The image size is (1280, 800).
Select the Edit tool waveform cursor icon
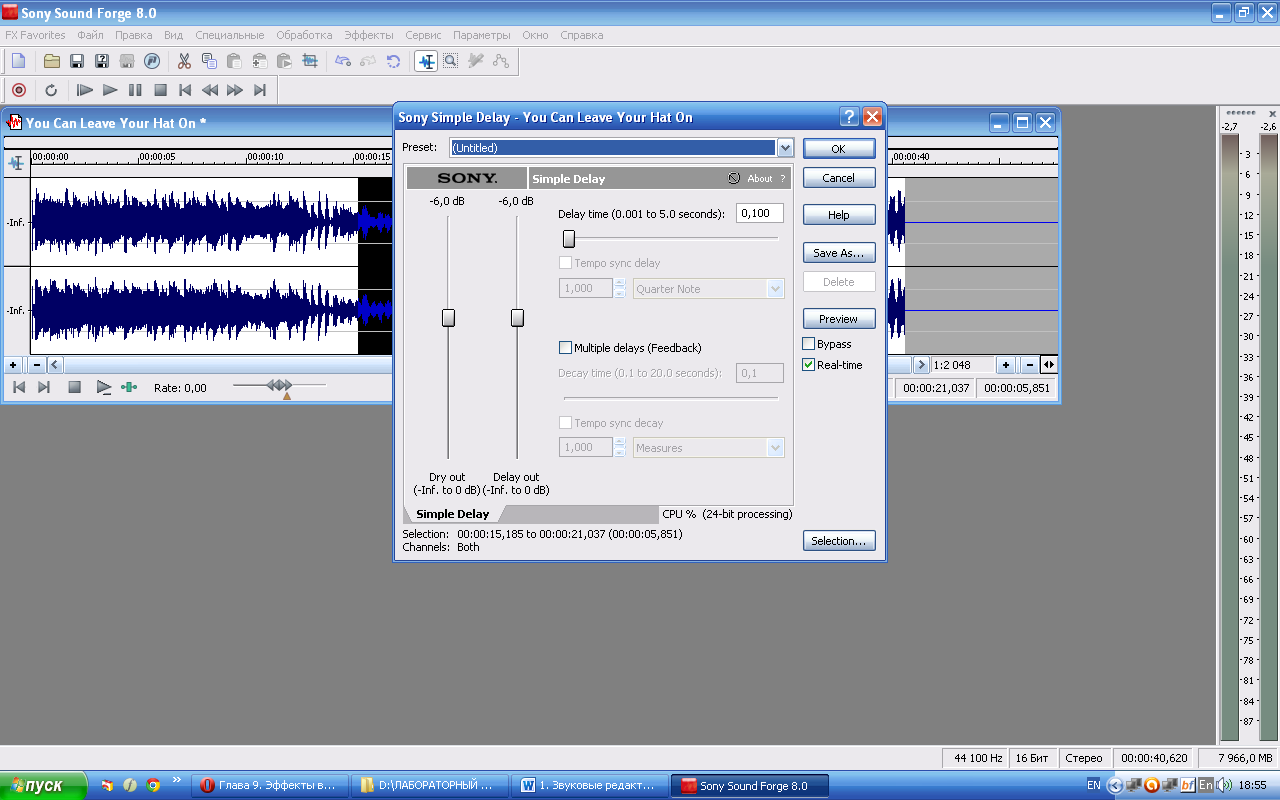(x=426, y=61)
